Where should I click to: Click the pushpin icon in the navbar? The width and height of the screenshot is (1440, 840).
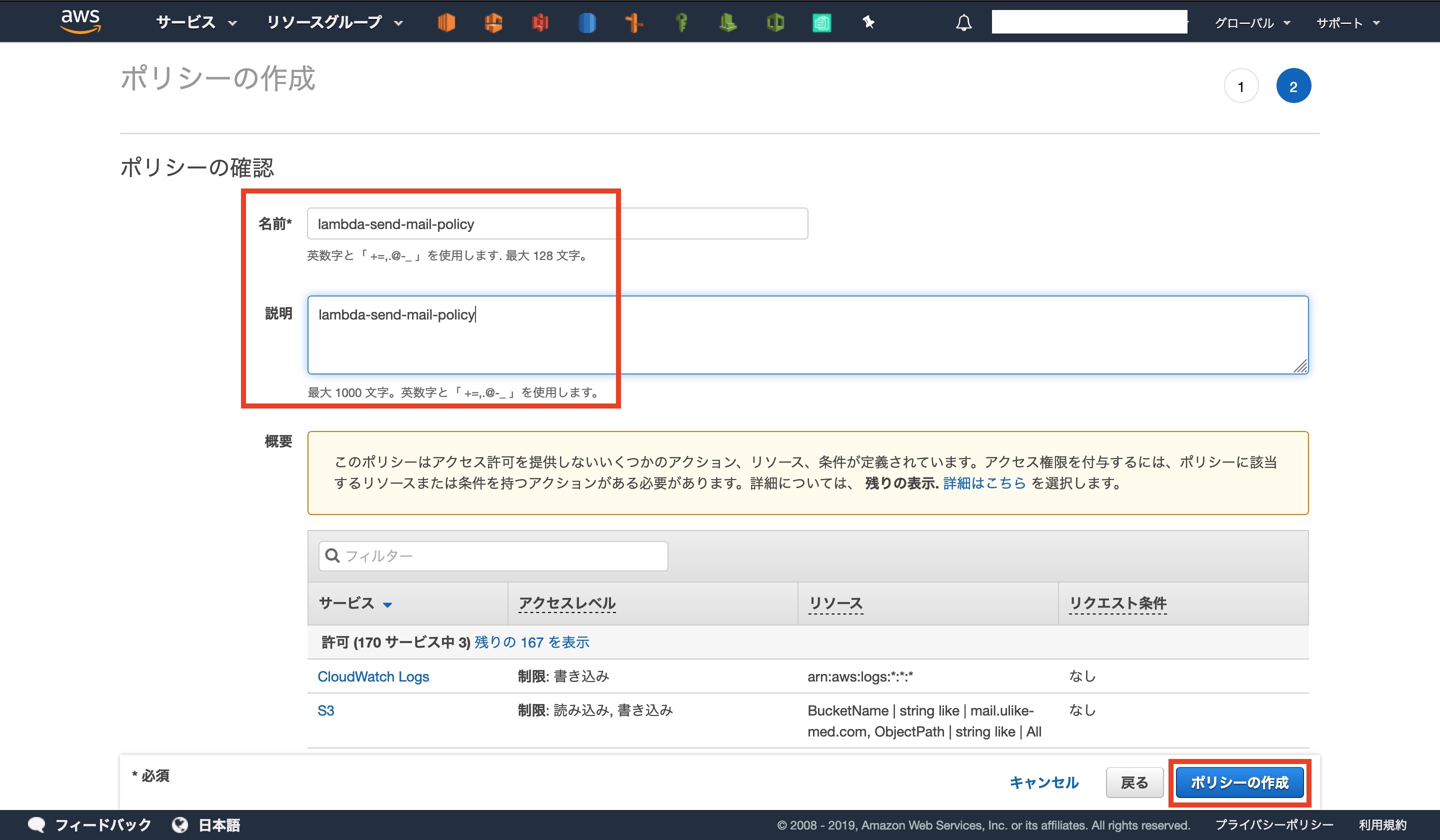tap(868, 22)
